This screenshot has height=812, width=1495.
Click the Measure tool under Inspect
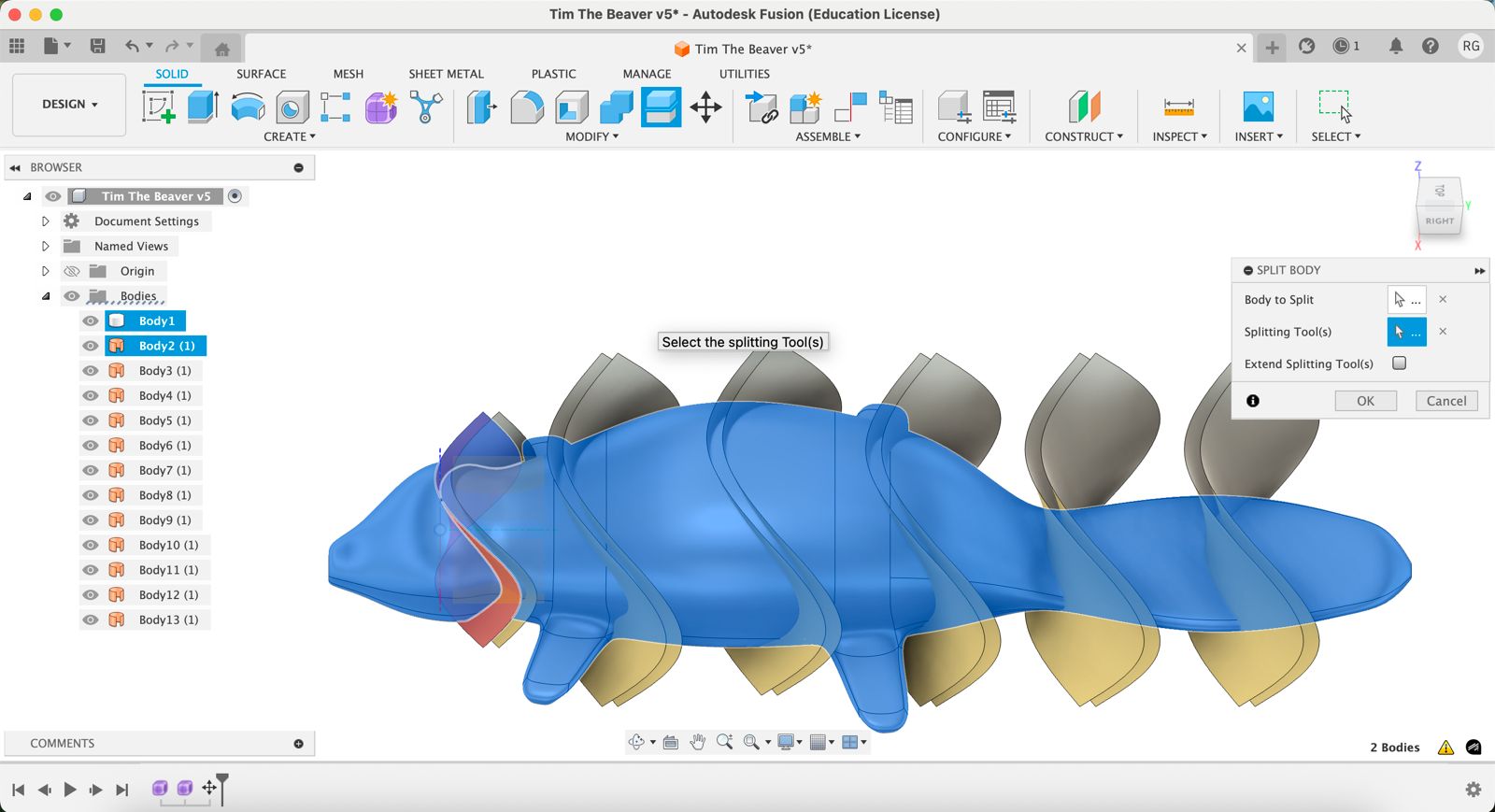tap(1178, 107)
